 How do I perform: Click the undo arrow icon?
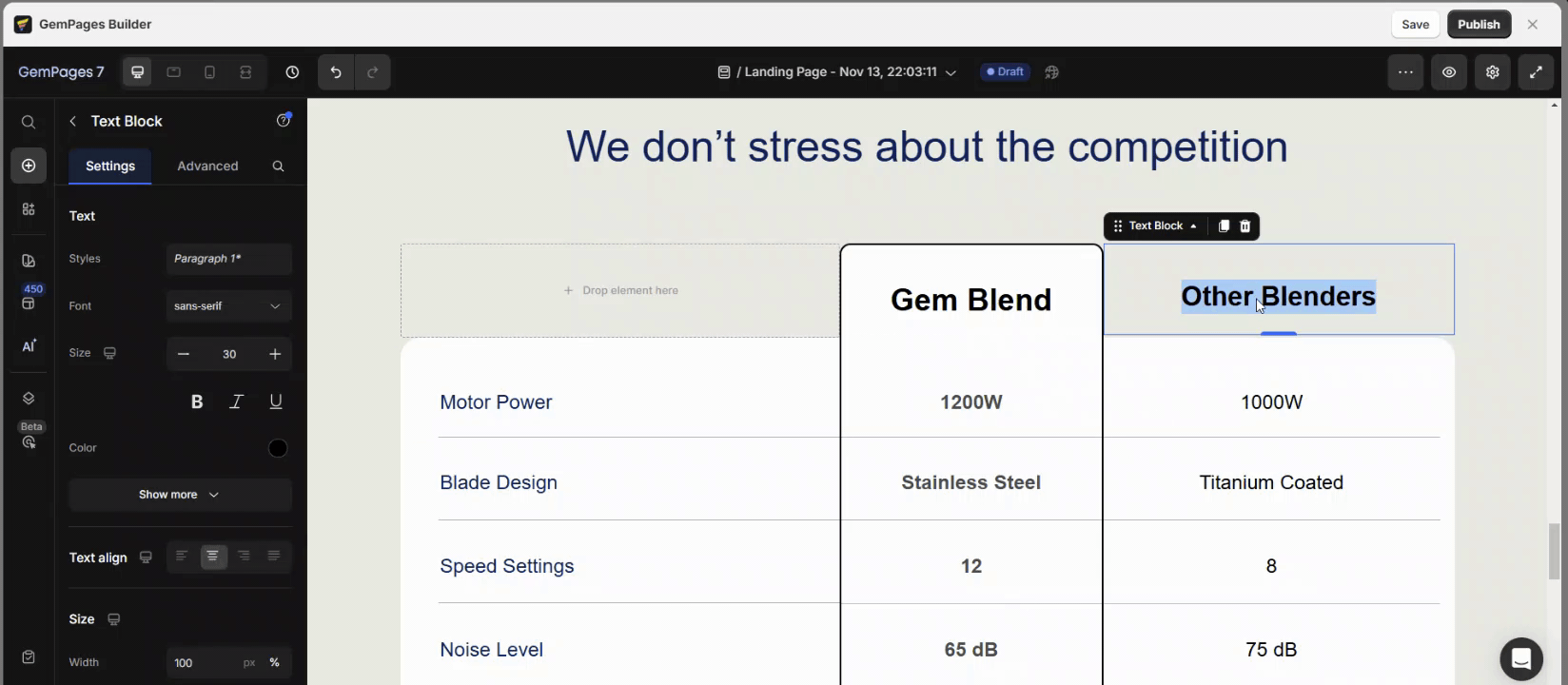(336, 72)
